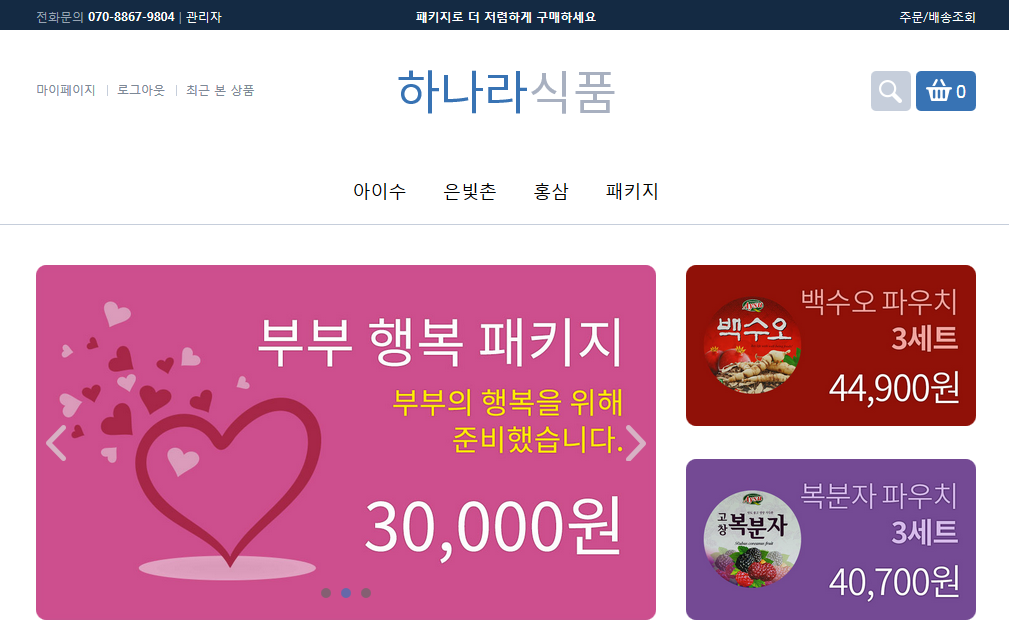Open the 관리자 admin link
The height and width of the screenshot is (636, 1009).
(204, 17)
